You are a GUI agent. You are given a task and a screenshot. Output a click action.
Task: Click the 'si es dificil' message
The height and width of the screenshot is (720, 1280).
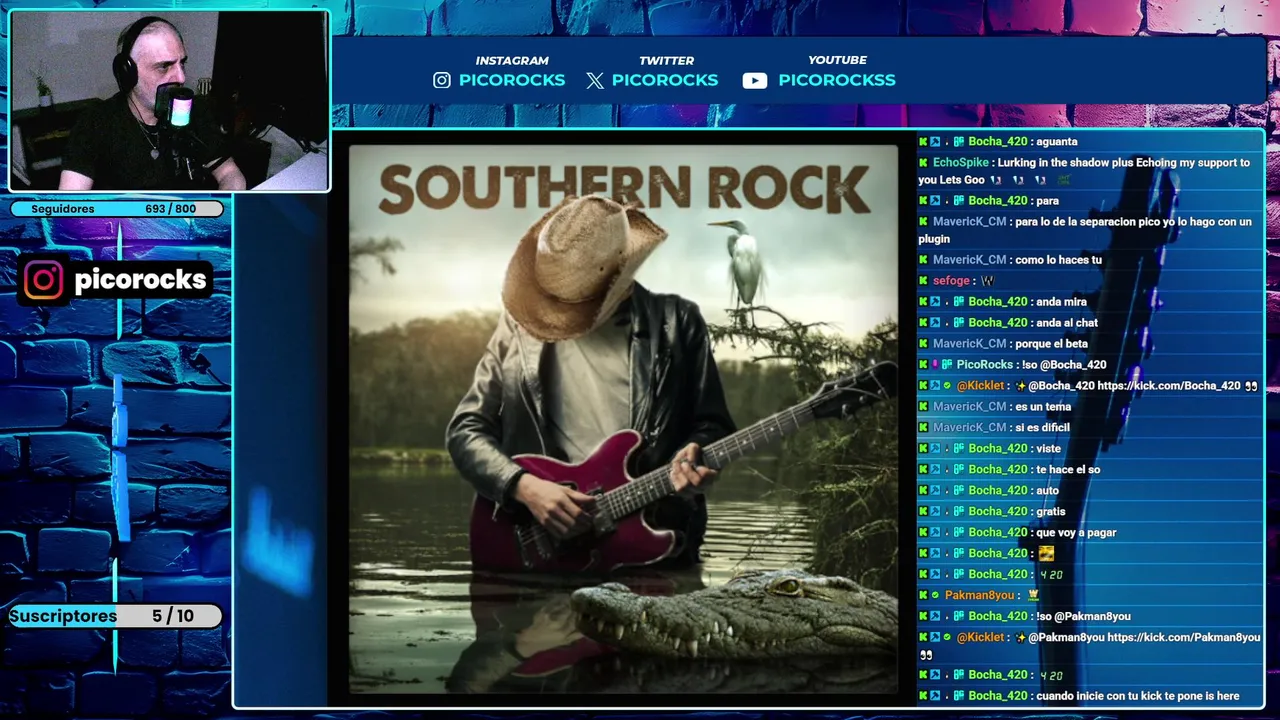[1042, 428]
